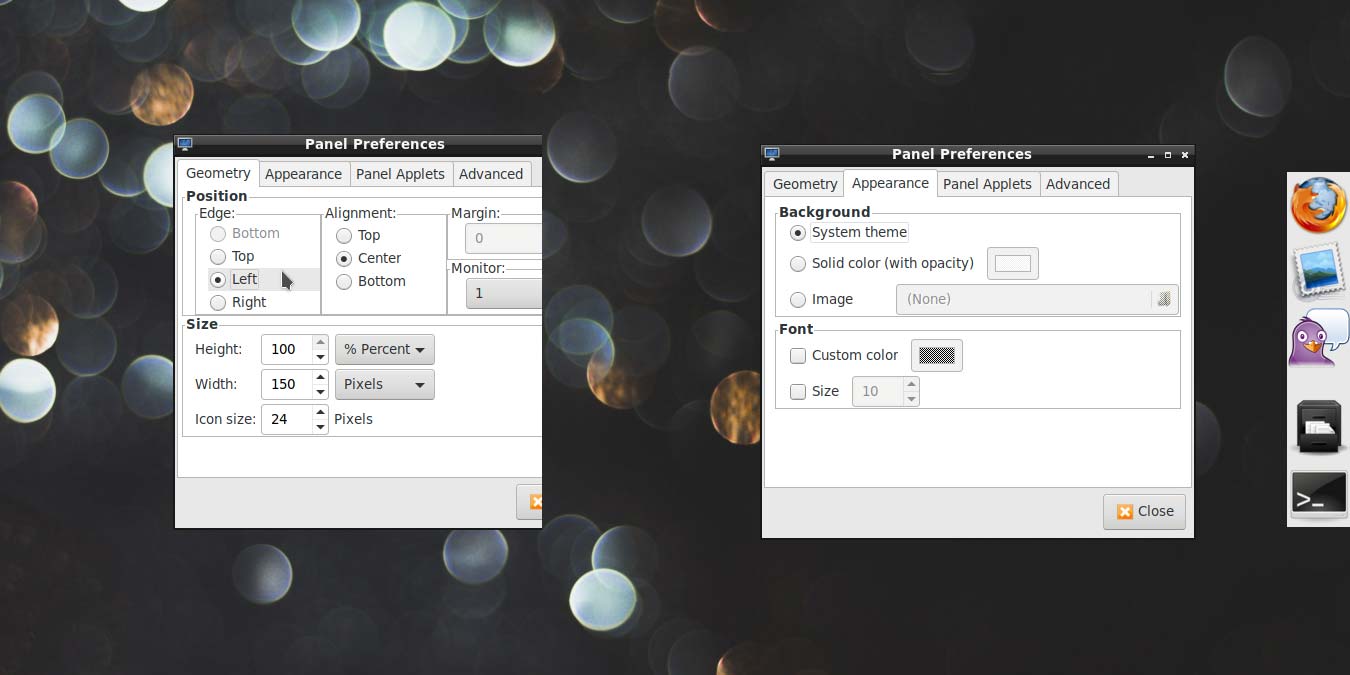Switch to the Panel Applets tab
This screenshot has height=675, width=1350.
[x=987, y=183]
